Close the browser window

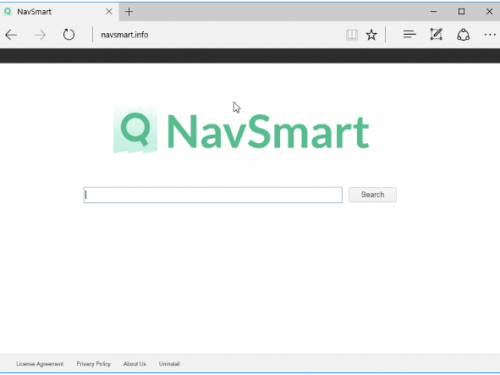coord(489,12)
